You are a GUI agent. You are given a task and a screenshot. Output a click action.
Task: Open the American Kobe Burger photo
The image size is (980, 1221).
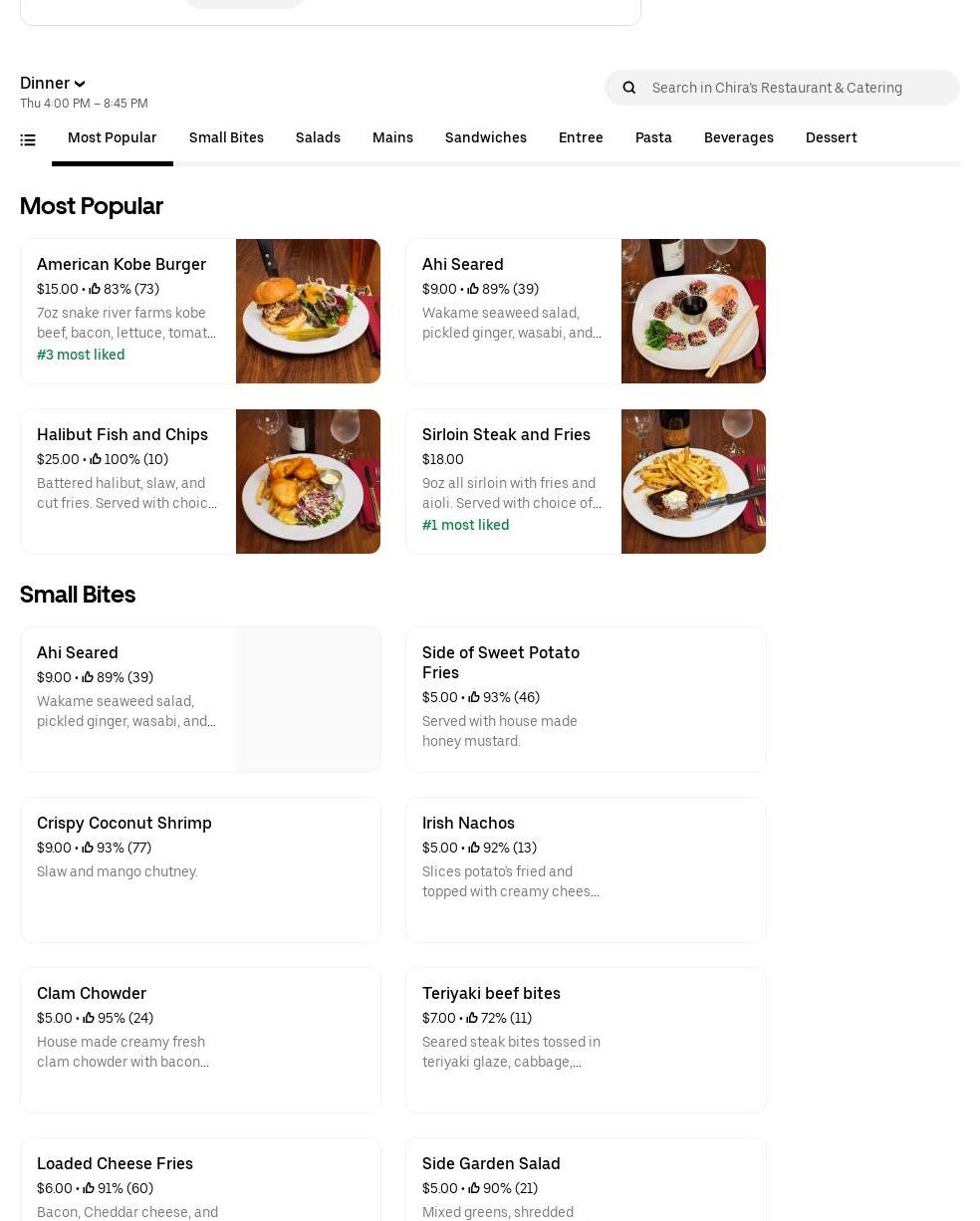pyautogui.click(x=308, y=311)
